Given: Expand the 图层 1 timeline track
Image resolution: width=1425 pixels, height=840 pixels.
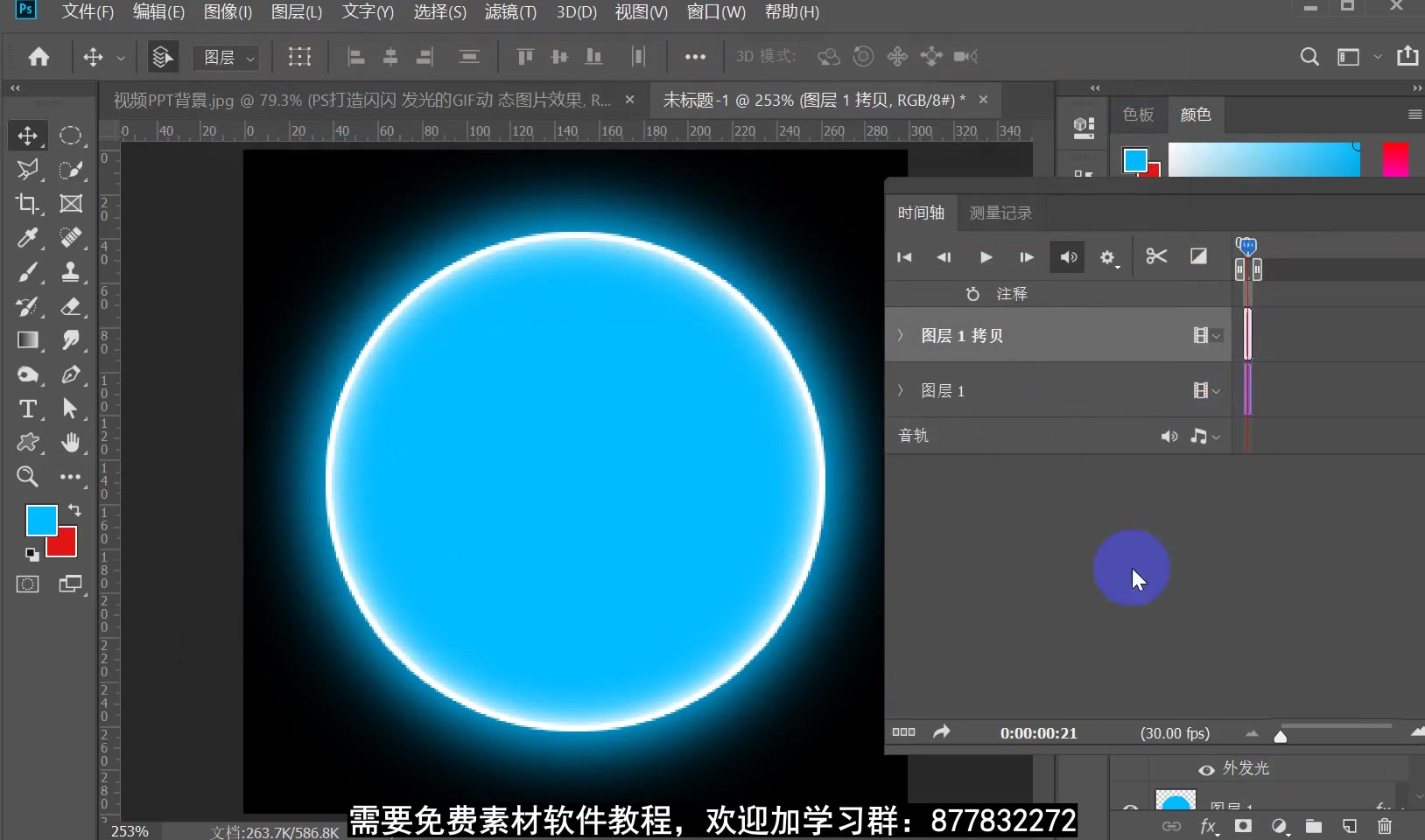Looking at the screenshot, I should coord(899,391).
